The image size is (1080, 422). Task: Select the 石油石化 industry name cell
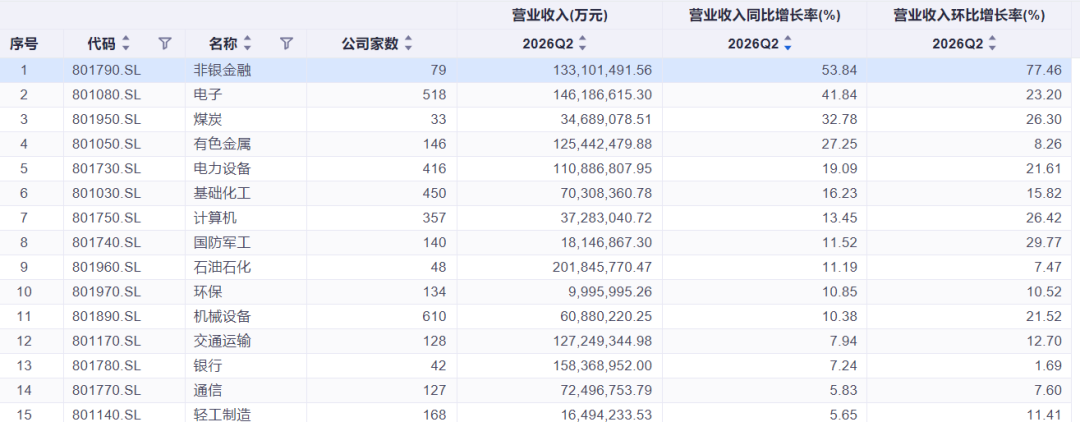point(222,266)
